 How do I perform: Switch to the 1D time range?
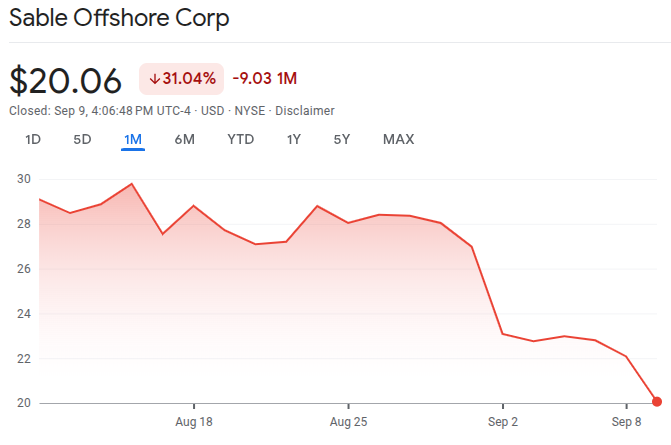tap(33, 139)
